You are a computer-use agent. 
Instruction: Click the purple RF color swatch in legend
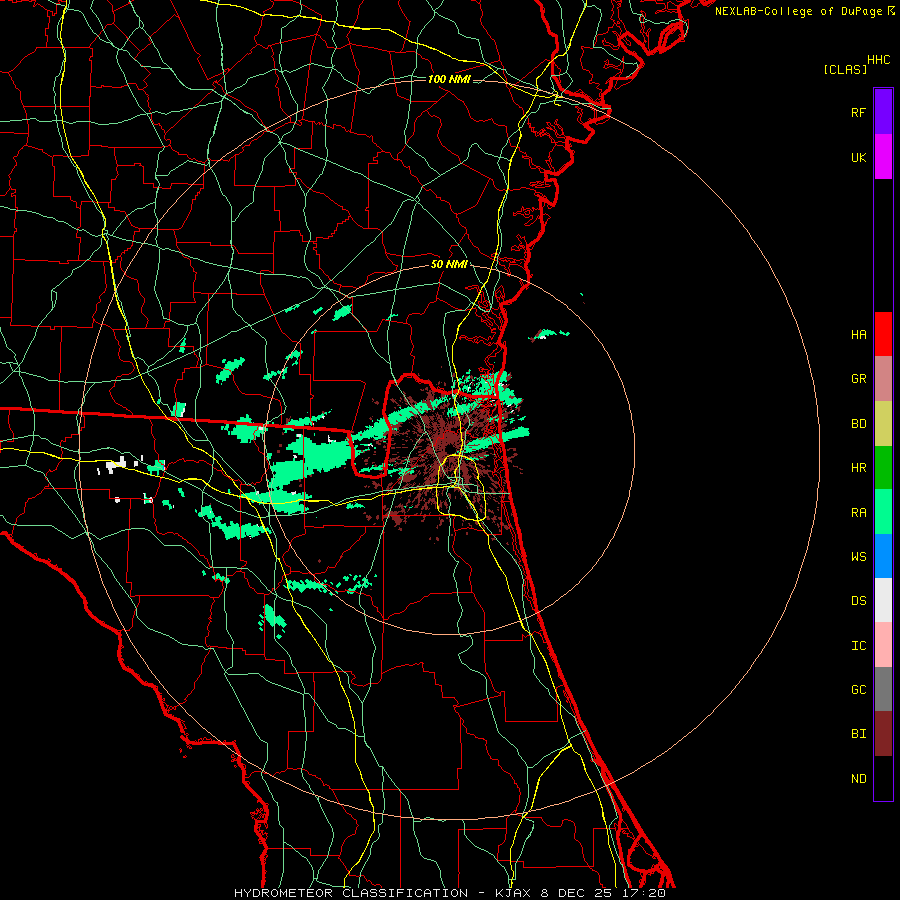pyautogui.click(x=883, y=112)
